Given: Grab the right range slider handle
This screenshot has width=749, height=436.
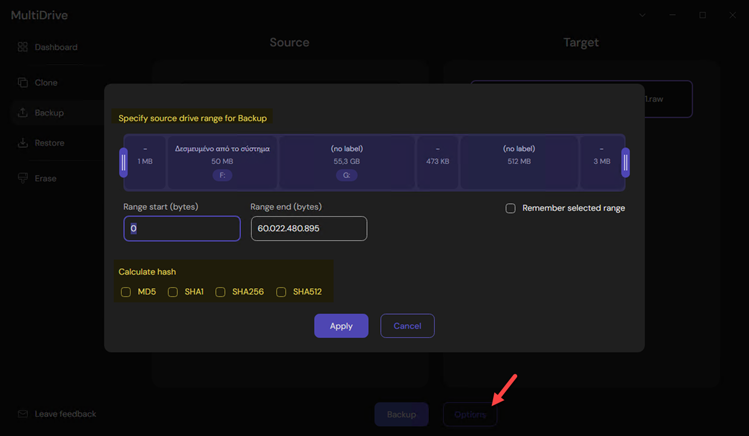Looking at the screenshot, I should pyautogui.click(x=625, y=162).
